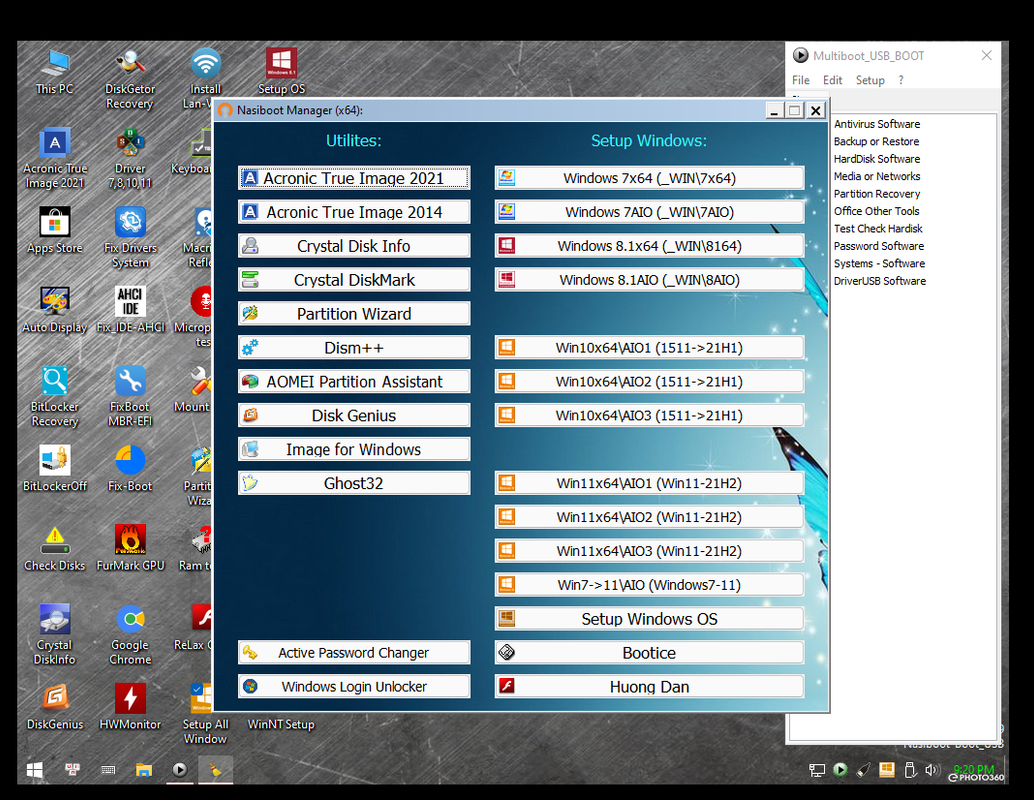Click the Setup Windows OS button
The width and height of the screenshot is (1034, 800).
(650, 619)
